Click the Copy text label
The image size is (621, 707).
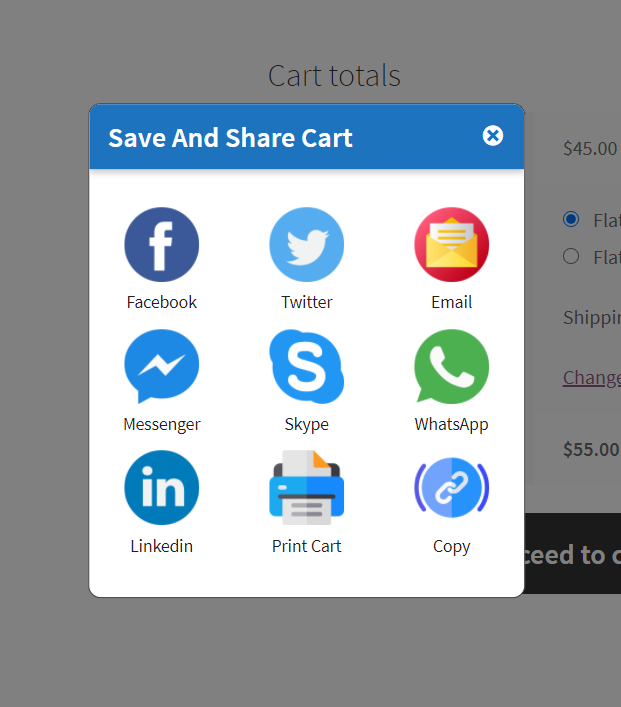(452, 546)
